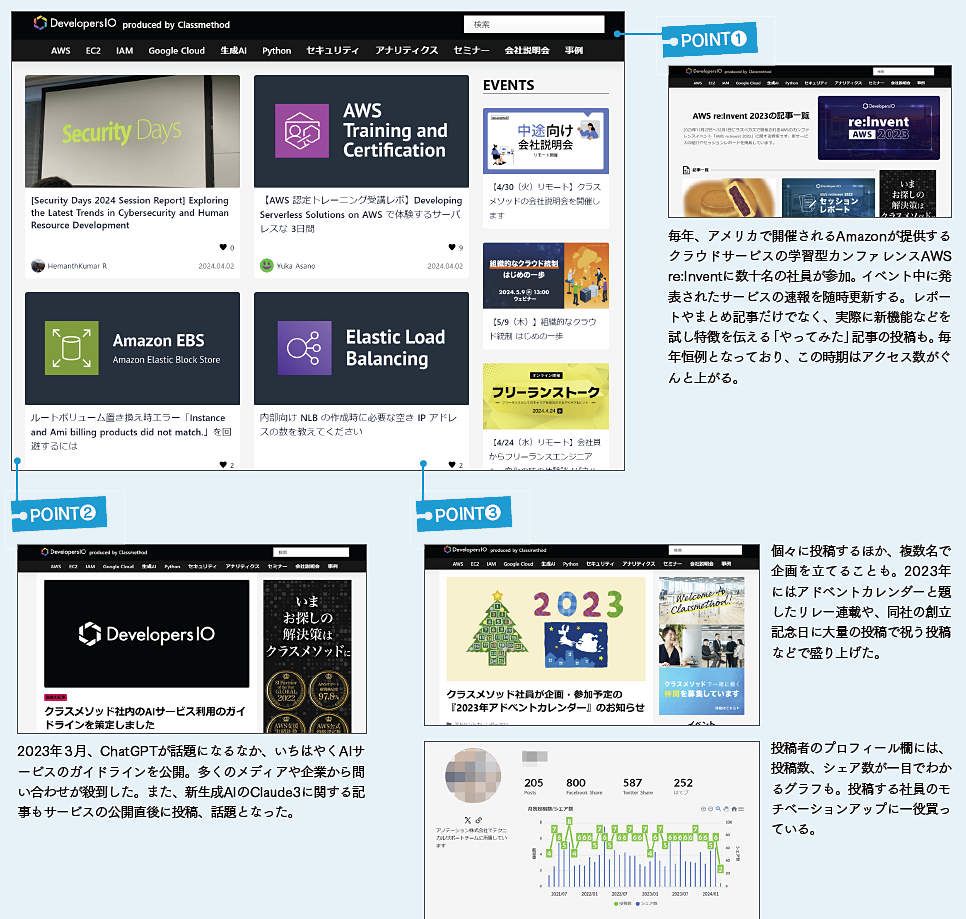Image resolution: width=966 pixels, height=919 pixels.
Task: Open the pastry photo thumbnail in the POINT 1 screenshot
Action: [x=729, y=198]
